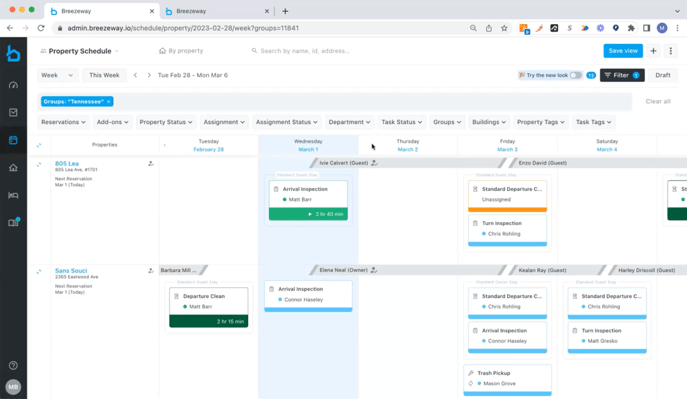Expand the Property Tags dropdown
This screenshot has height=399, width=687.
click(541, 122)
